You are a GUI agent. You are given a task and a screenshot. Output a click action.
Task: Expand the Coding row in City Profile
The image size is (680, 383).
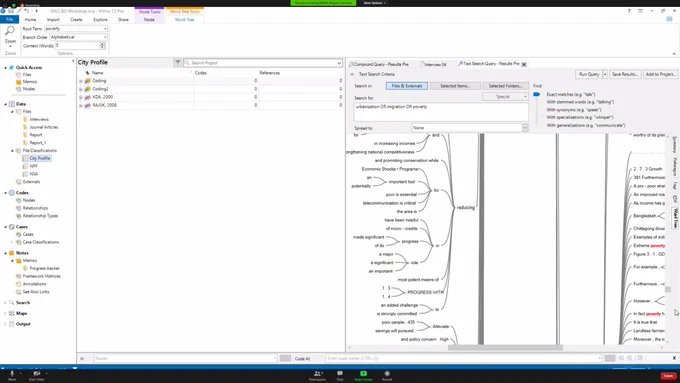click(x=81, y=81)
